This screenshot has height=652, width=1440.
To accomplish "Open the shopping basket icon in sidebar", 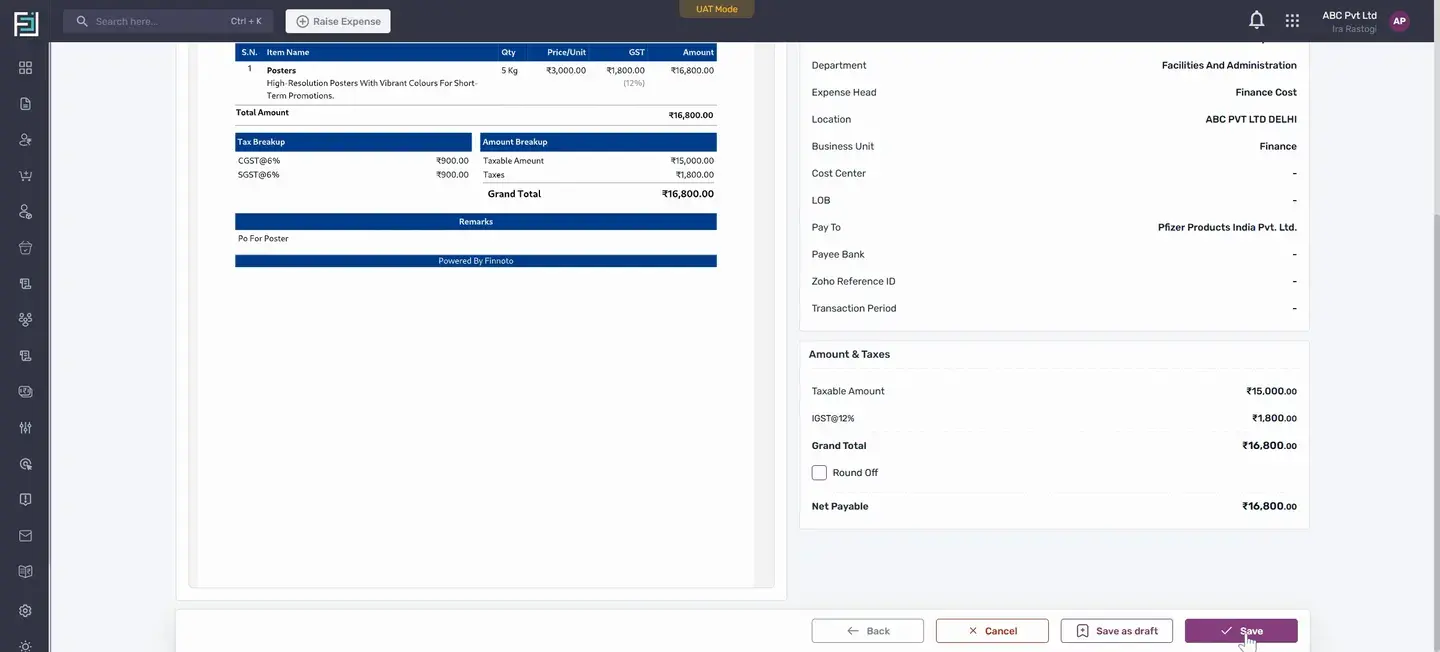I will 25,248.
